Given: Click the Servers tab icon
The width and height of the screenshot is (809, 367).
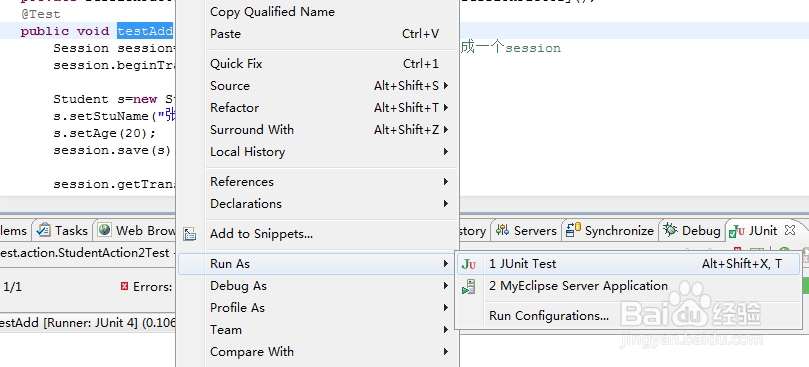Looking at the screenshot, I should 503,230.
